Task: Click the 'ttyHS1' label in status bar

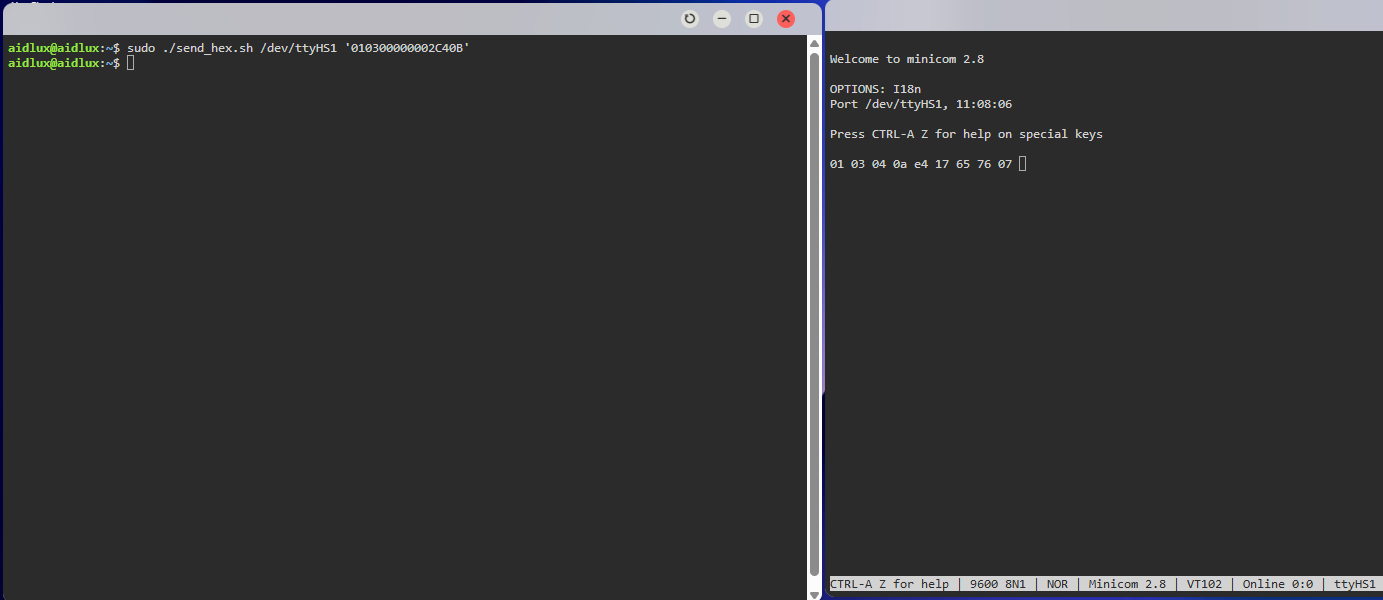Action: click(1354, 584)
